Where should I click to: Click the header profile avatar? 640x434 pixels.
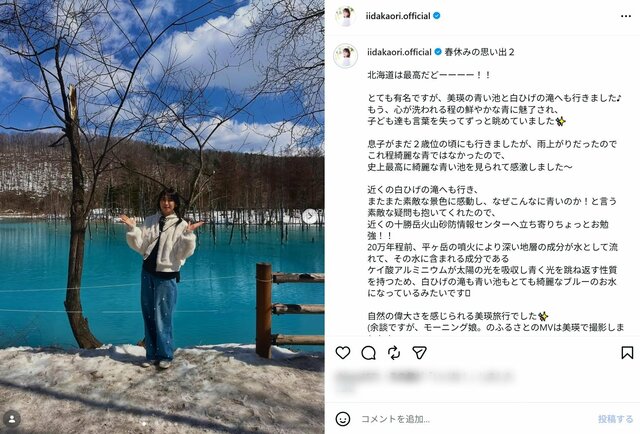pyautogui.click(x=345, y=16)
